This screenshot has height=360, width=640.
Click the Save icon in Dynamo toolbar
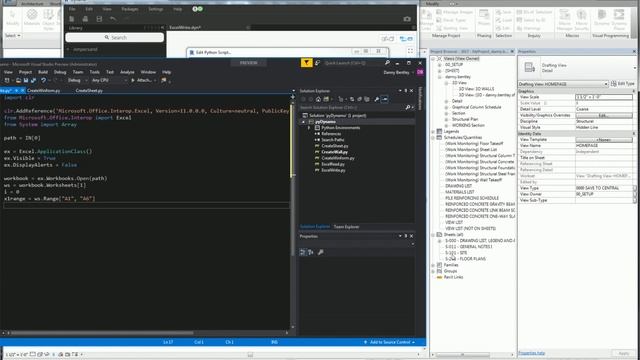[x=99, y=19]
